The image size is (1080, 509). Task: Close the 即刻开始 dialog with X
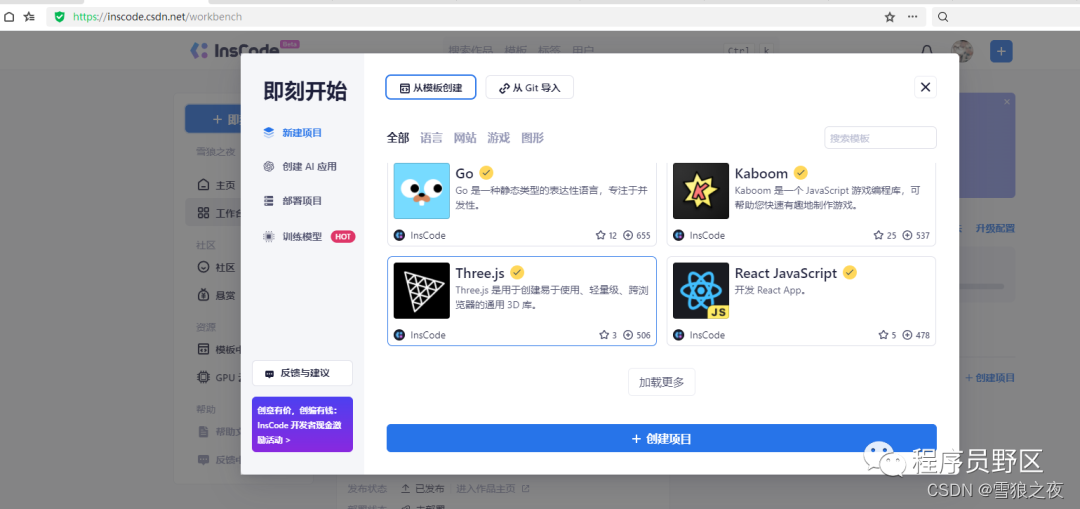click(x=925, y=87)
